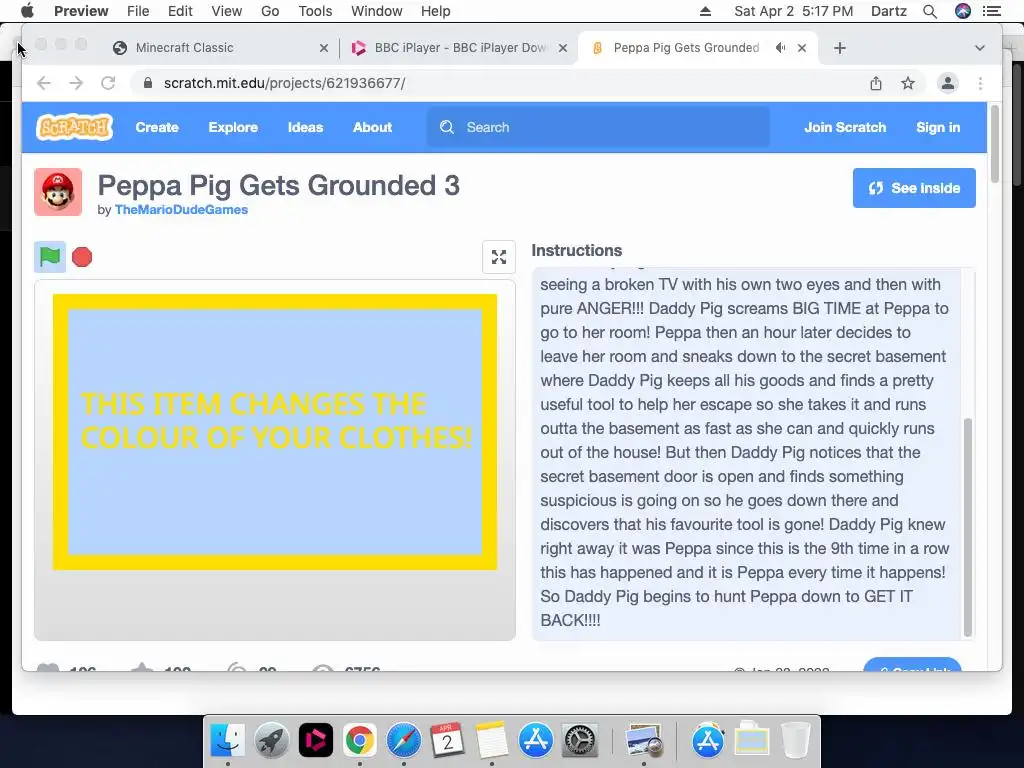The width and height of the screenshot is (1024, 768).
Task: Open the Edit menu
Action: pos(180,11)
